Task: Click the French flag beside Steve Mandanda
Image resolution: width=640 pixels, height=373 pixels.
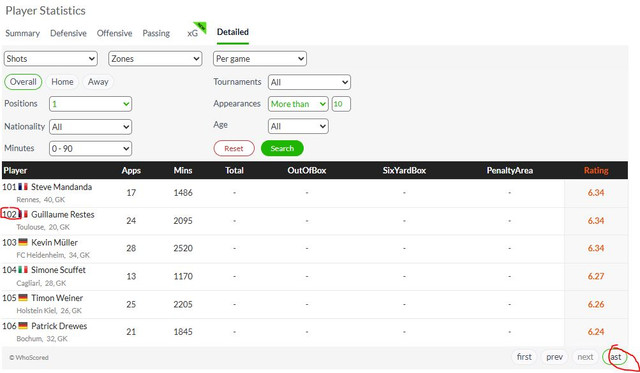Action: tap(23, 187)
